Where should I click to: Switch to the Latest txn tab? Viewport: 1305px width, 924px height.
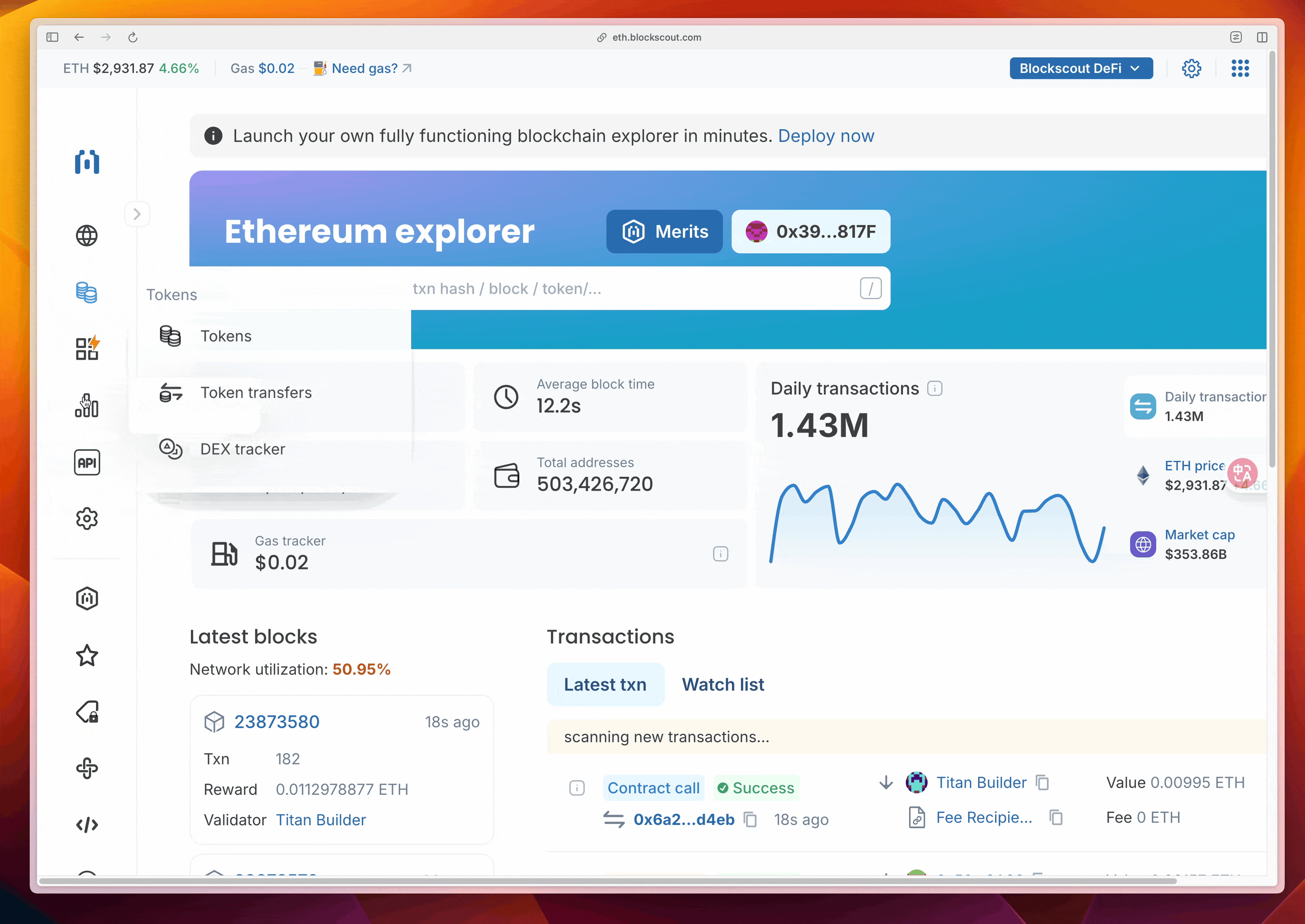[605, 685]
